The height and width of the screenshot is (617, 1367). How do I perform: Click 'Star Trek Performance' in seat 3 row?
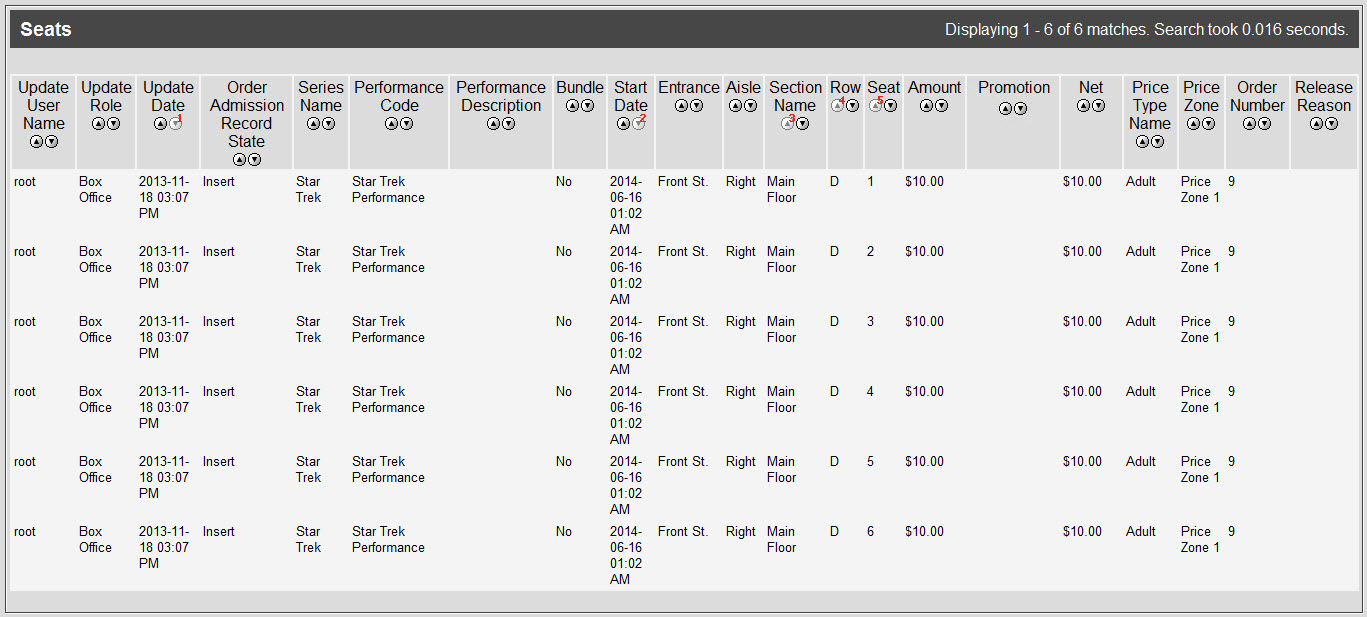click(x=388, y=330)
